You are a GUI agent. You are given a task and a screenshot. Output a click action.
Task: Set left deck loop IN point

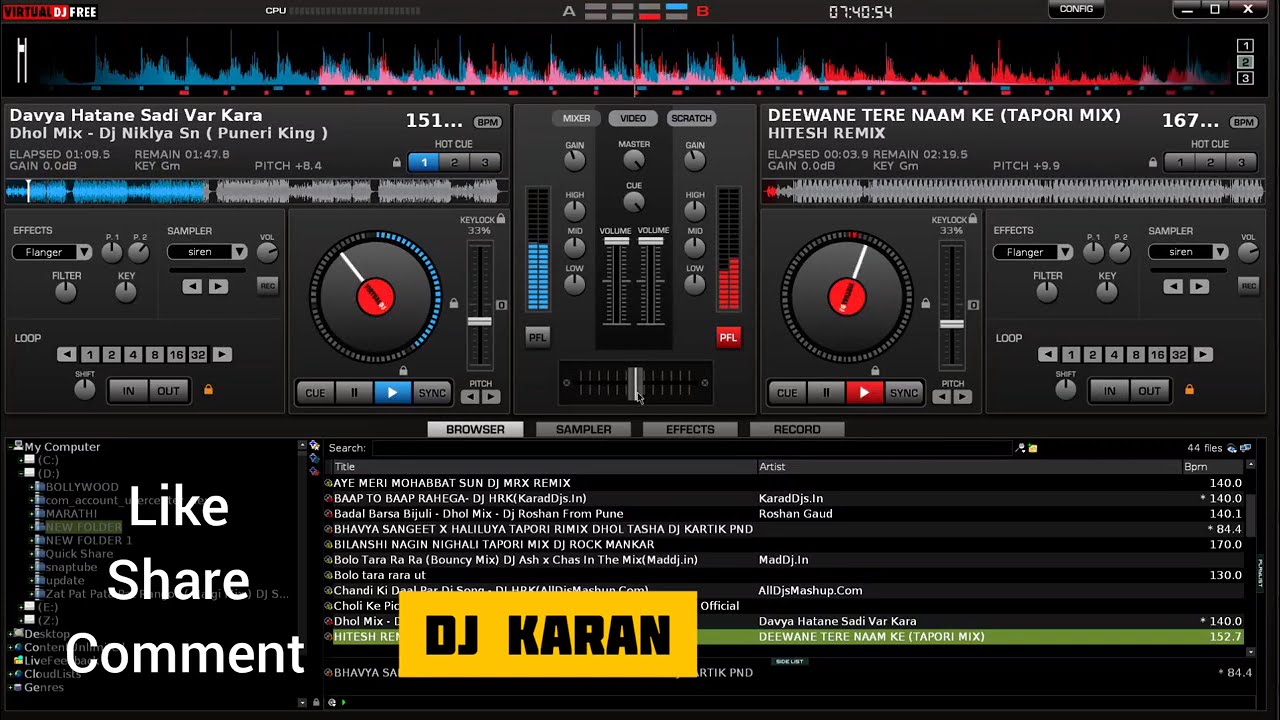click(128, 391)
